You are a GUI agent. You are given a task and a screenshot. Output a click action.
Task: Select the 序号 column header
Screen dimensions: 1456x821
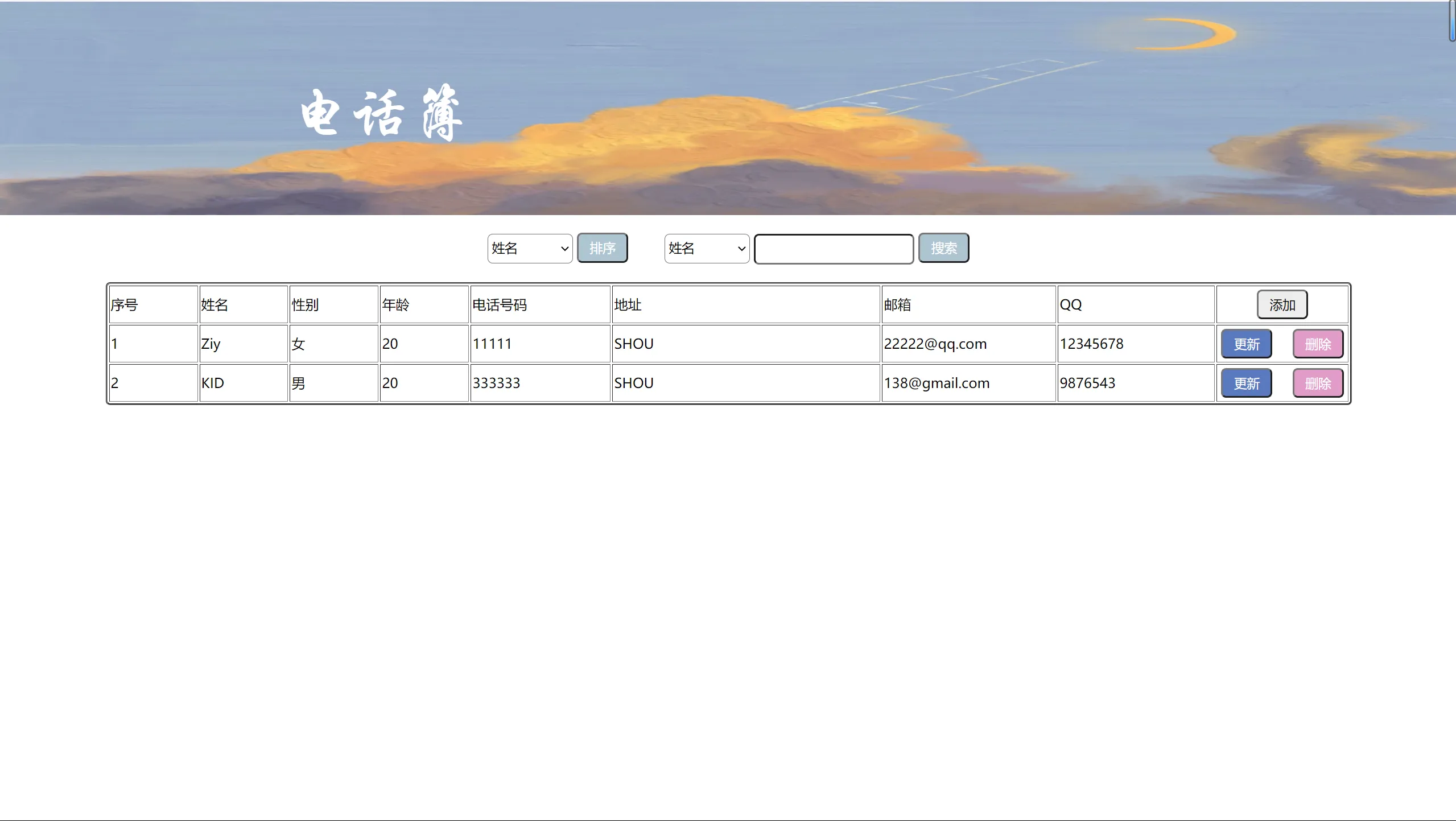tap(154, 304)
